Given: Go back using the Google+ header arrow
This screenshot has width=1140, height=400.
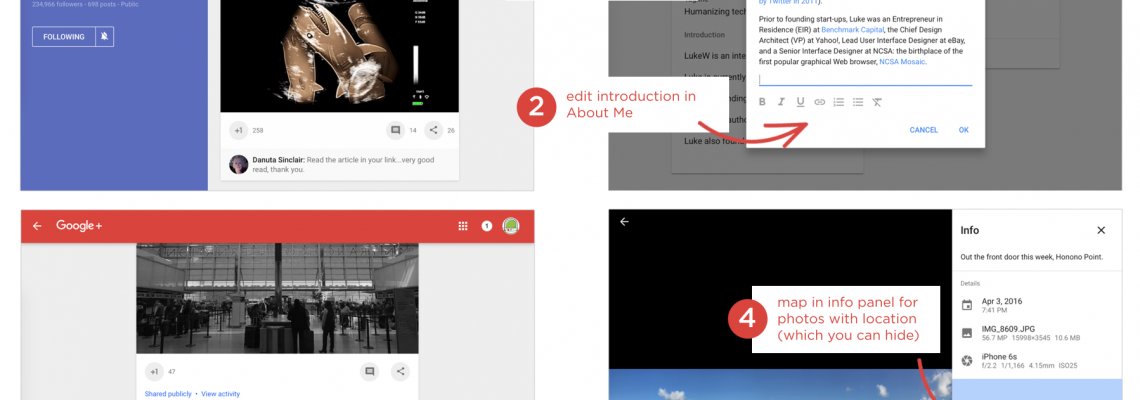Looking at the screenshot, I should pyautogui.click(x=37, y=226).
